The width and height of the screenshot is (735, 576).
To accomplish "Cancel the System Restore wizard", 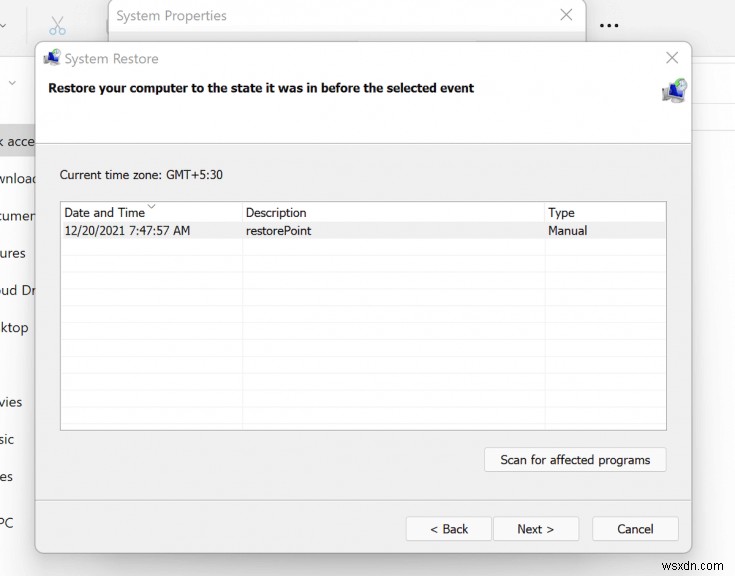I will (x=635, y=529).
